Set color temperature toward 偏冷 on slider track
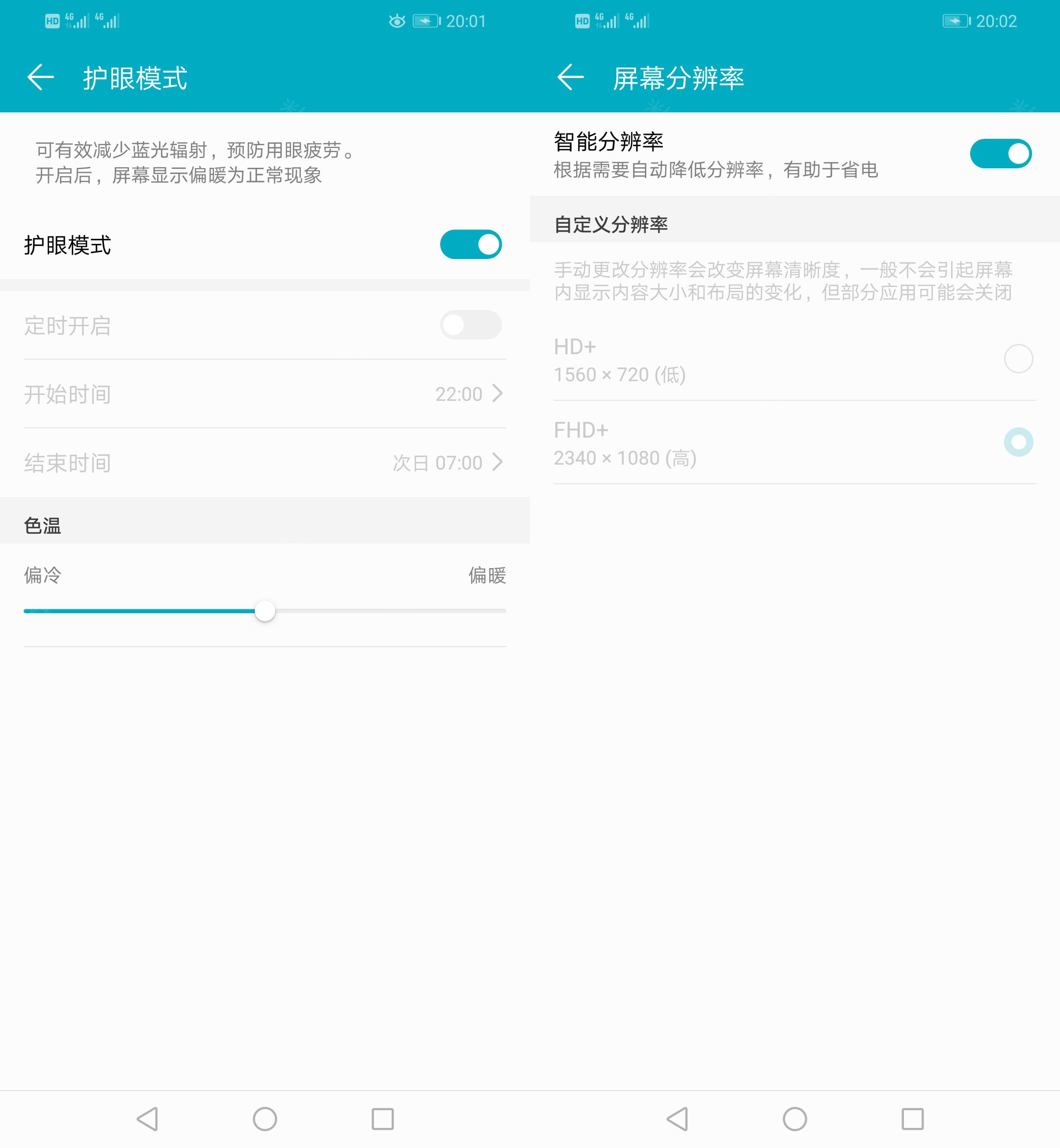Image resolution: width=1060 pixels, height=1148 pixels. click(139, 611)
